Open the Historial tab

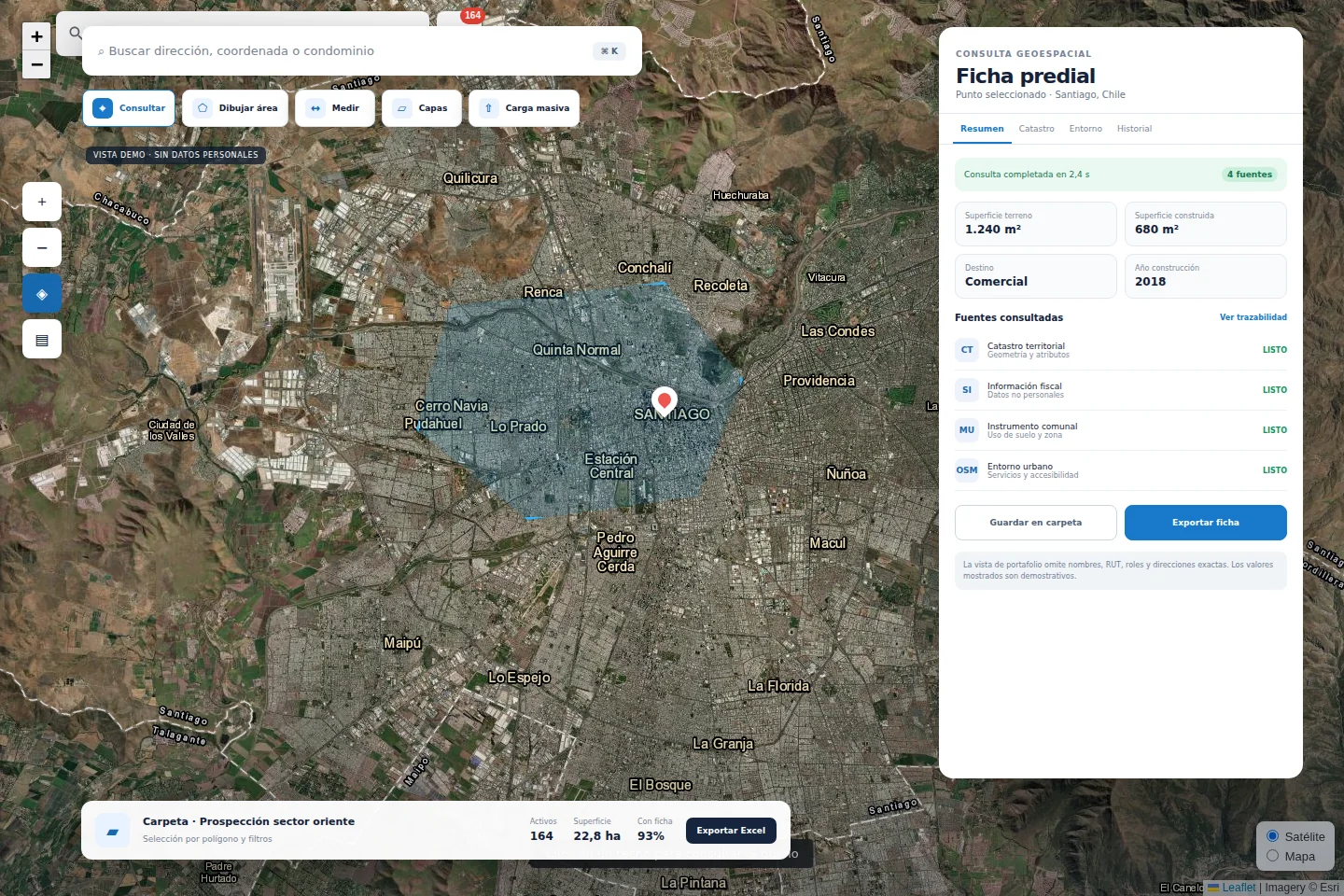click(x=1134, y=129)
